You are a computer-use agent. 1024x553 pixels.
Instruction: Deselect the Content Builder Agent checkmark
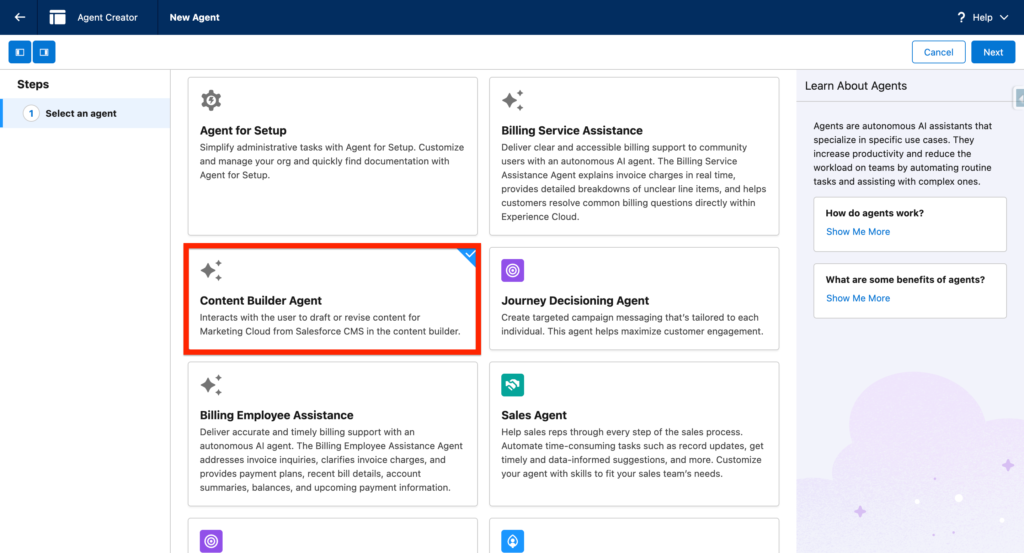[x=470, y=255]
